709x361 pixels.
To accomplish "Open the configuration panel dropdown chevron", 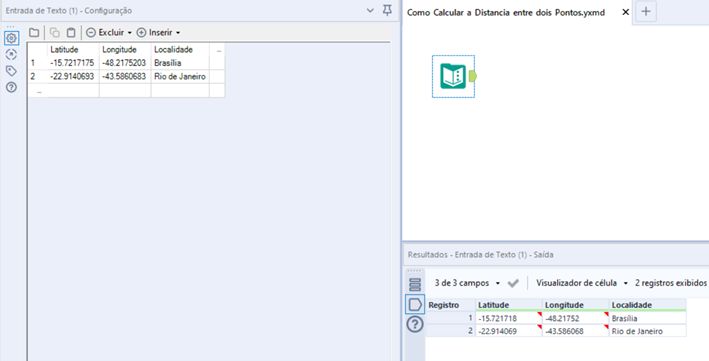I will 370,10.
